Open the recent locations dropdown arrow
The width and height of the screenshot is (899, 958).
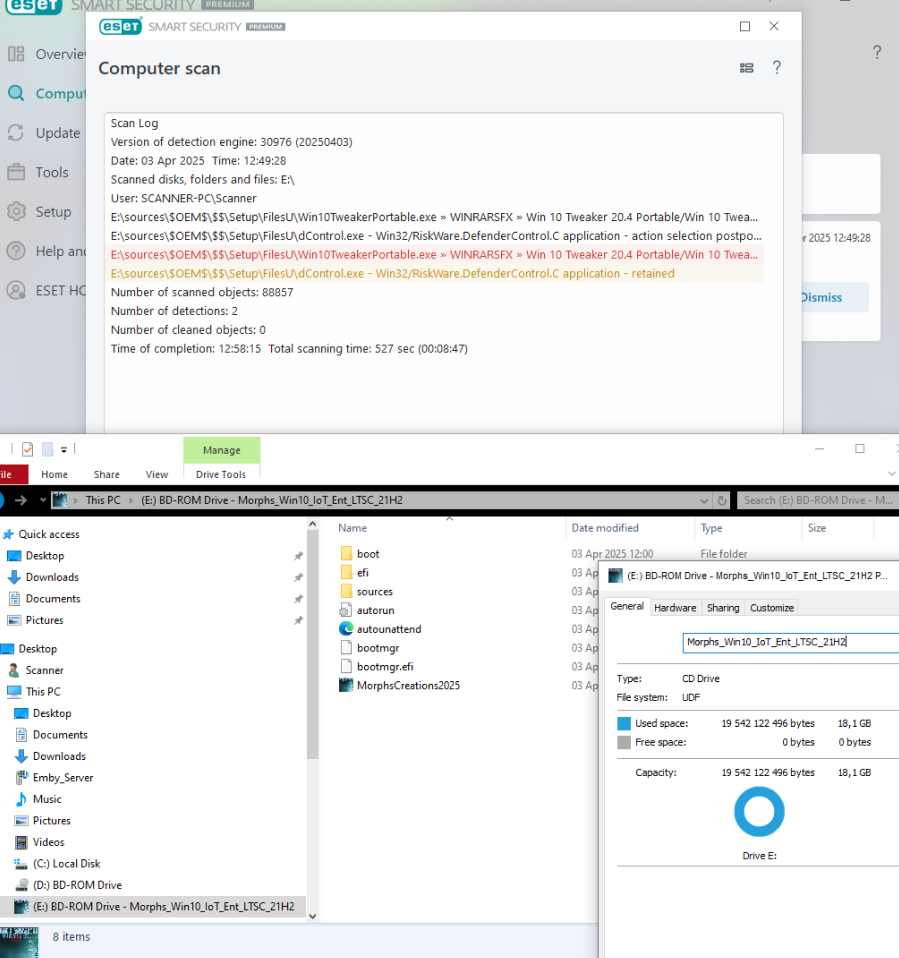click(43, 500)
